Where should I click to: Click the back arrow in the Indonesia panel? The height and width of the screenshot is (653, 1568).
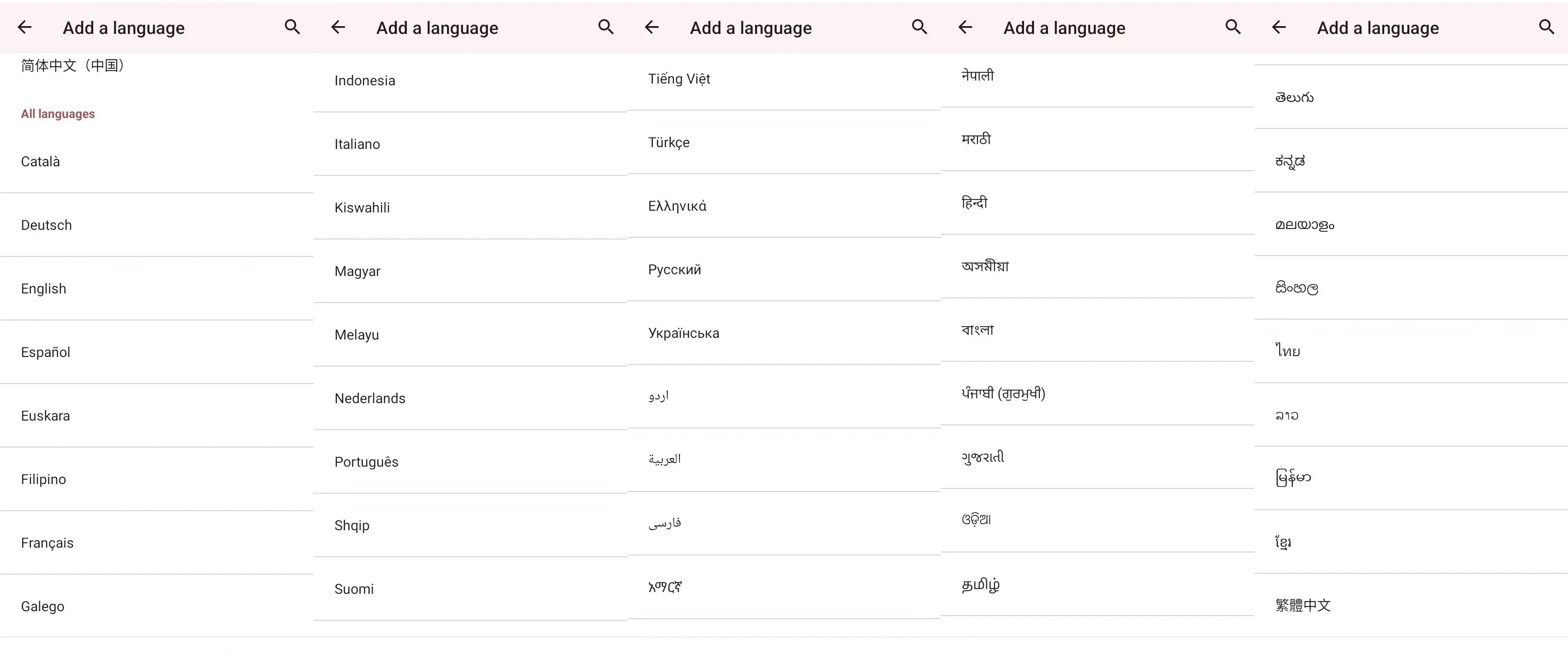(338, 27)
